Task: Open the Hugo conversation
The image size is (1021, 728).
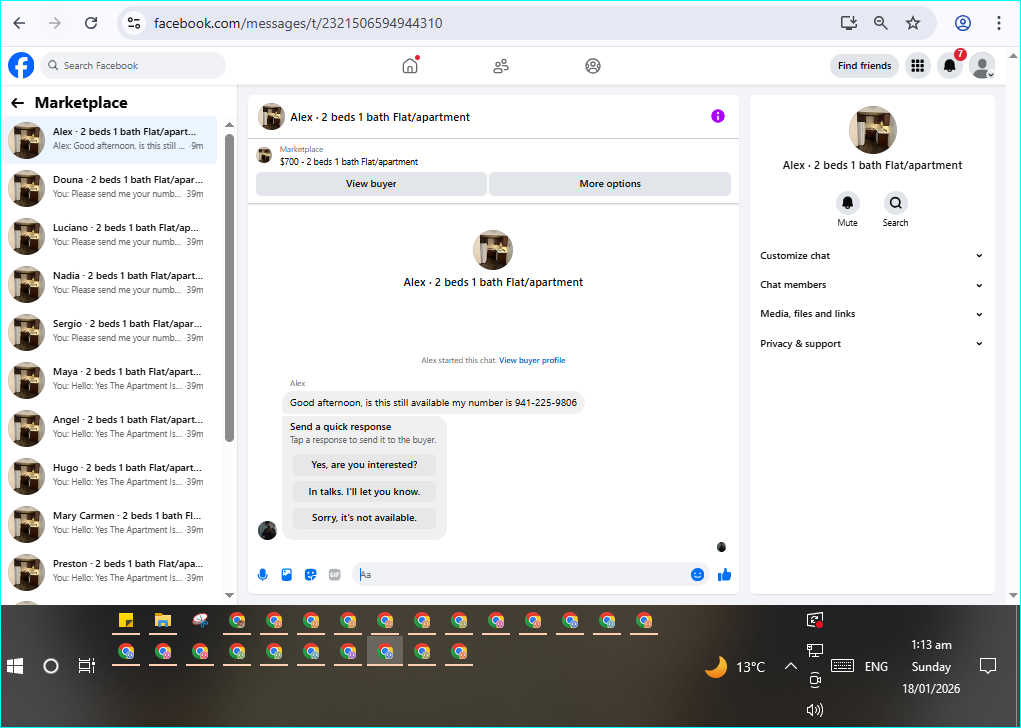Action: point(110,476)
